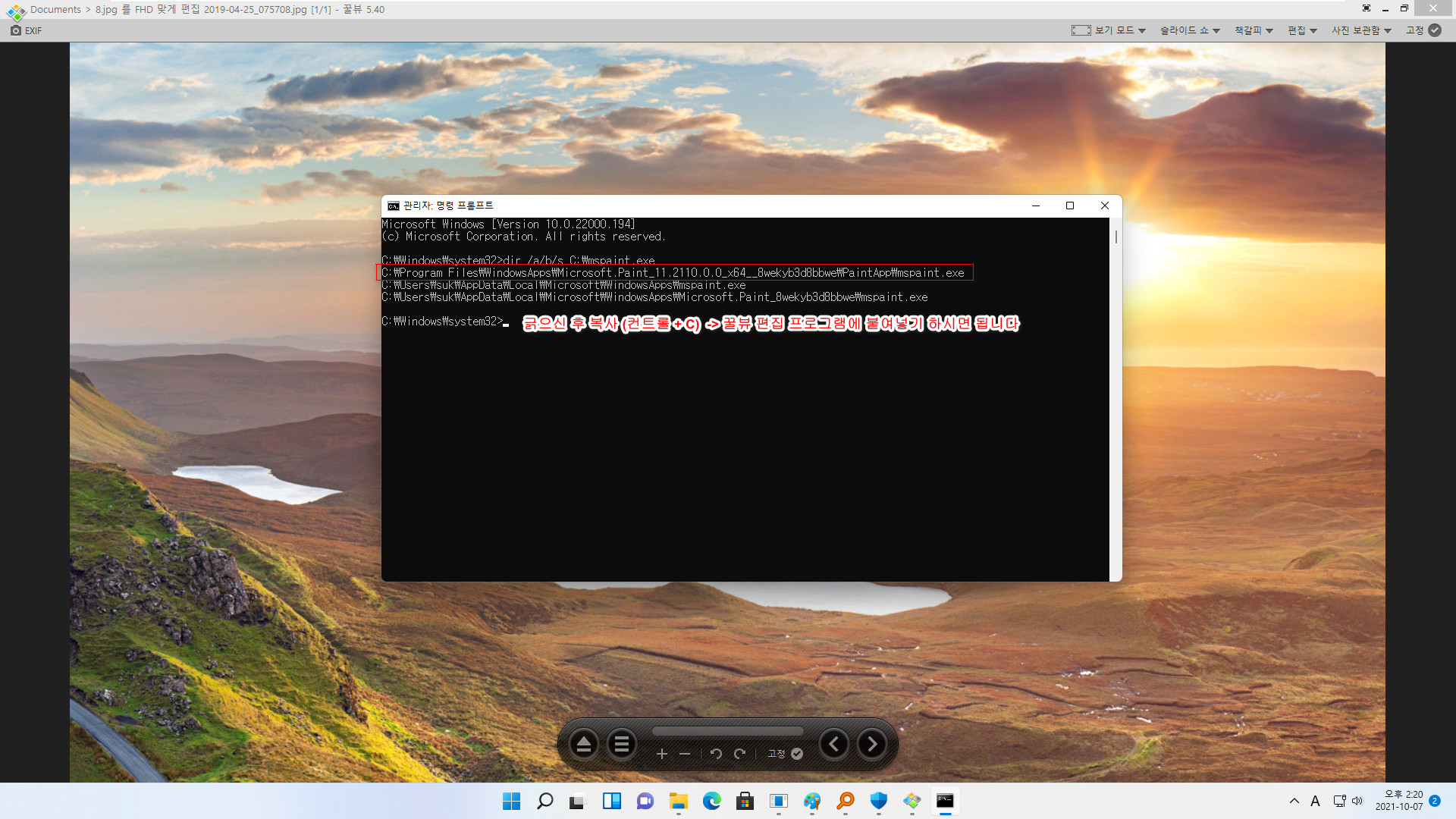Open orange magnifier search app on taskbar
The image size is (1456, 819).
(846, 801)
